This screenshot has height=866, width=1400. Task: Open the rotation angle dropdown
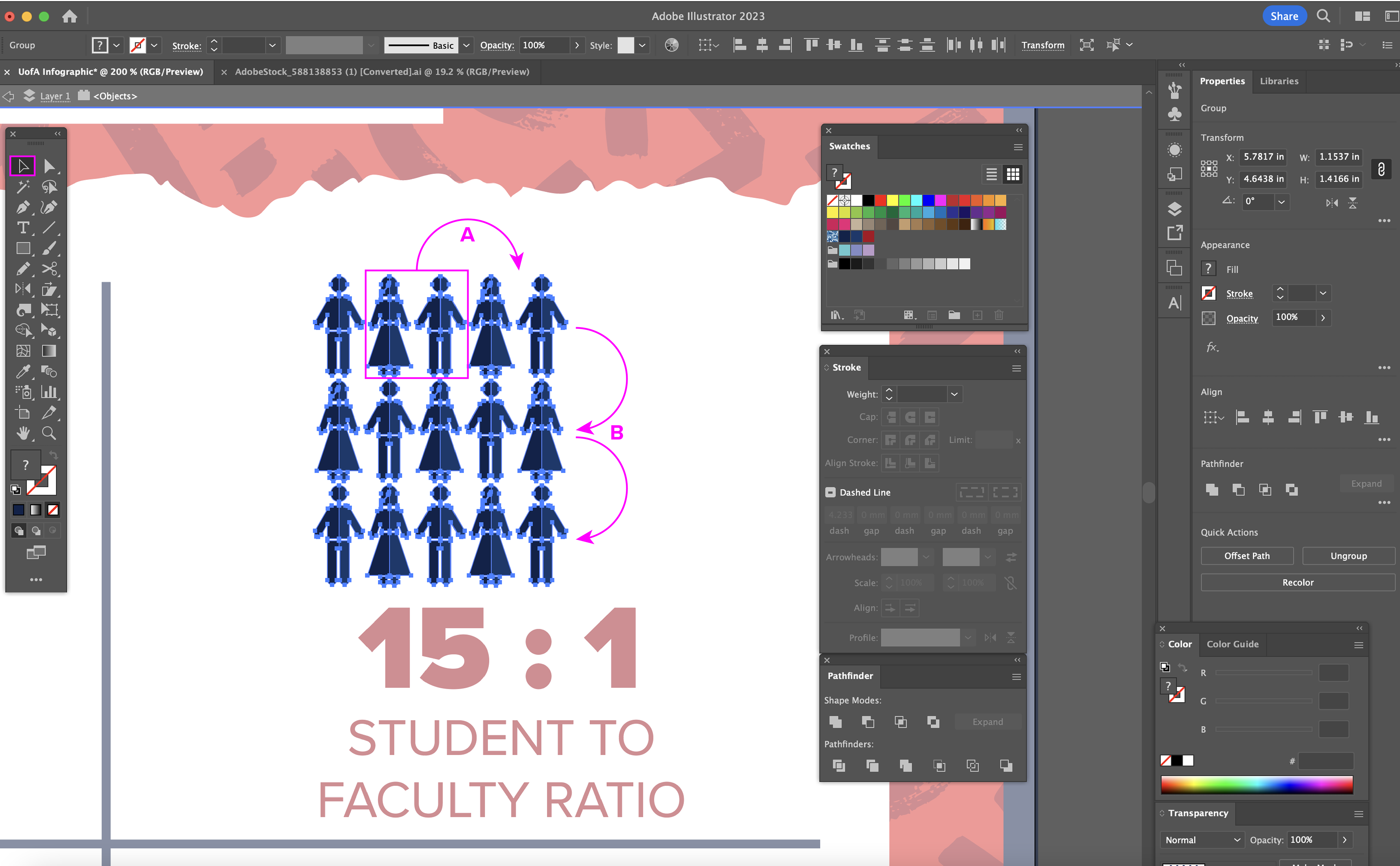tap(1281, 202)
